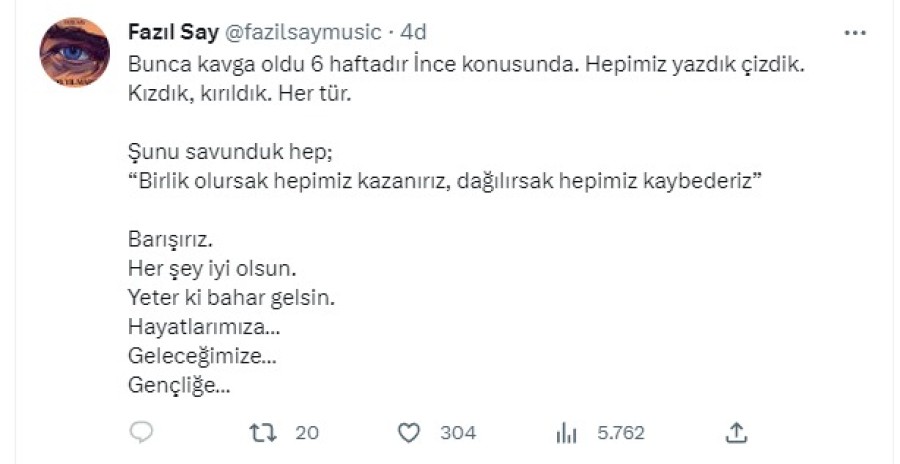Click the share upload arrow icon
This screenshot has width=900, height=464.
point(736,432)
